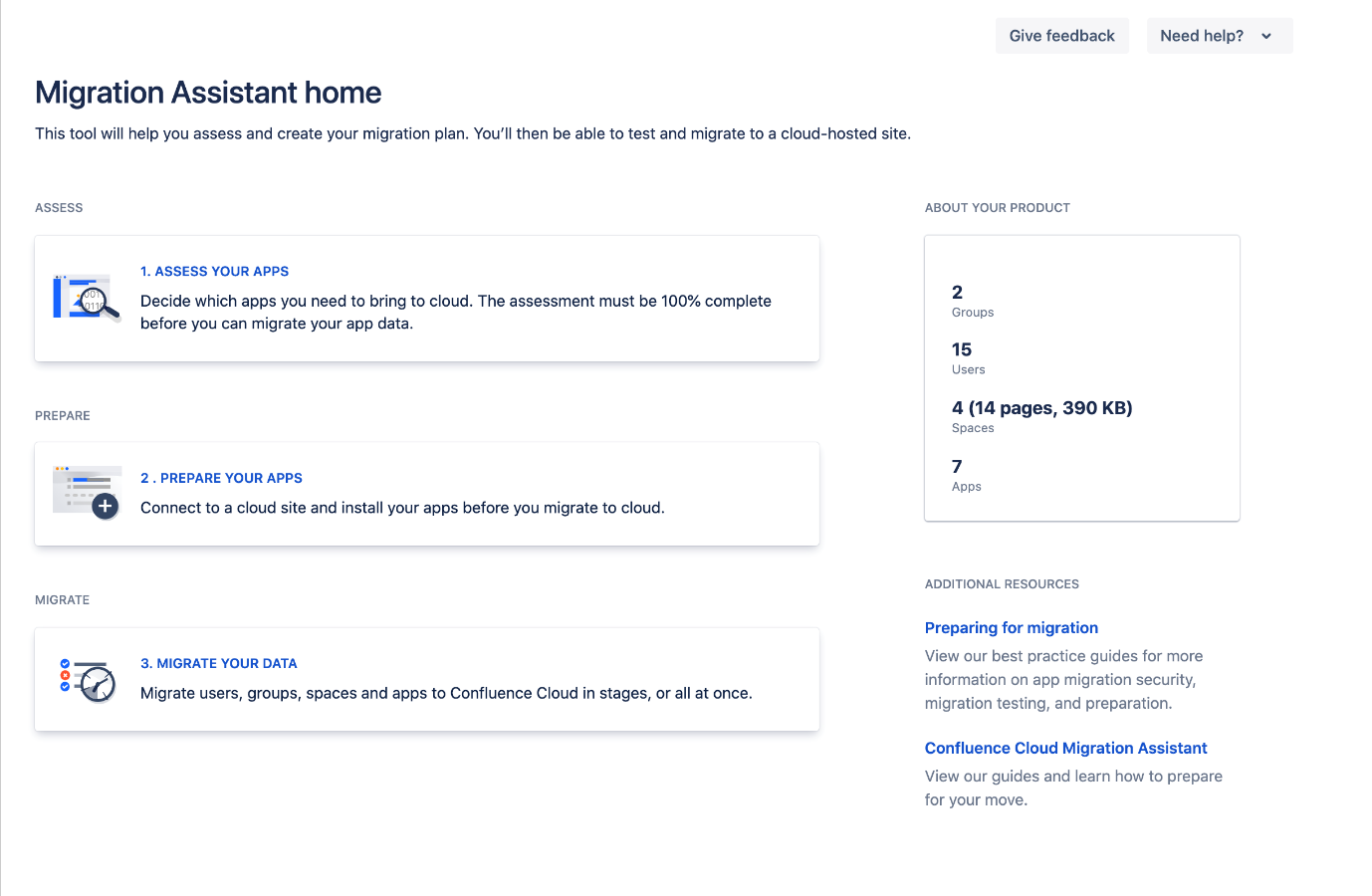Viewport: 1372px width, 896px height.
Task: Click the Migrate your data gauge icon
Action: (x=88, y=680)
